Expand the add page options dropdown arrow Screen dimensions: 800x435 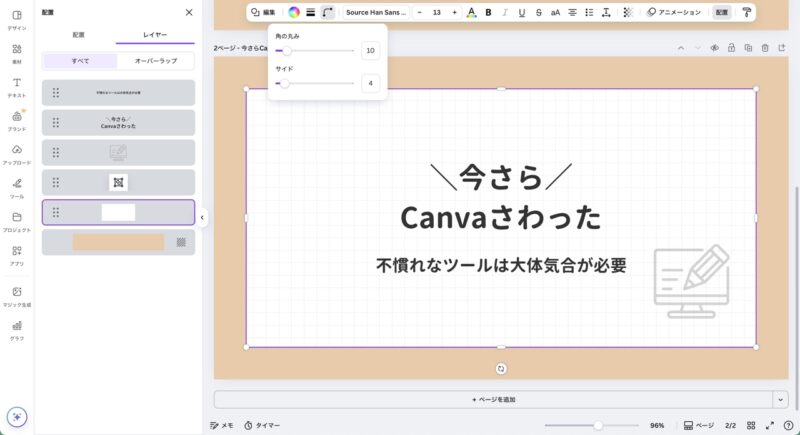780,399
